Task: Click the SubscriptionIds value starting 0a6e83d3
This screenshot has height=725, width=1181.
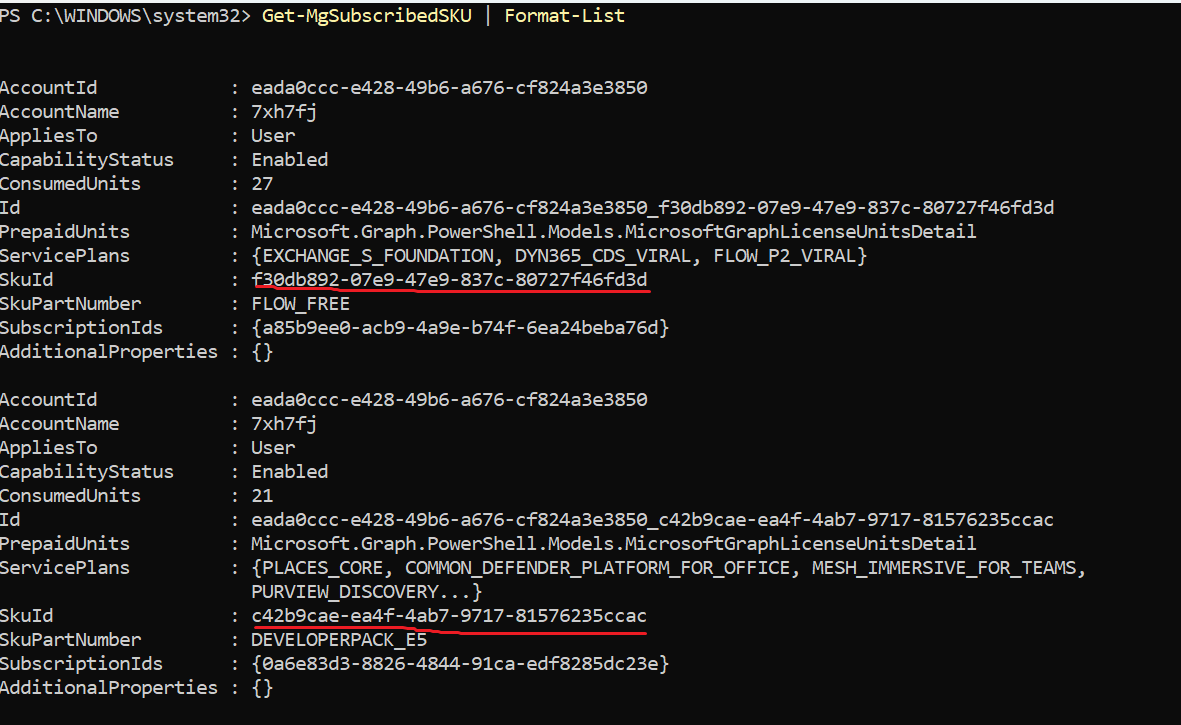Action: pos(460,663)
